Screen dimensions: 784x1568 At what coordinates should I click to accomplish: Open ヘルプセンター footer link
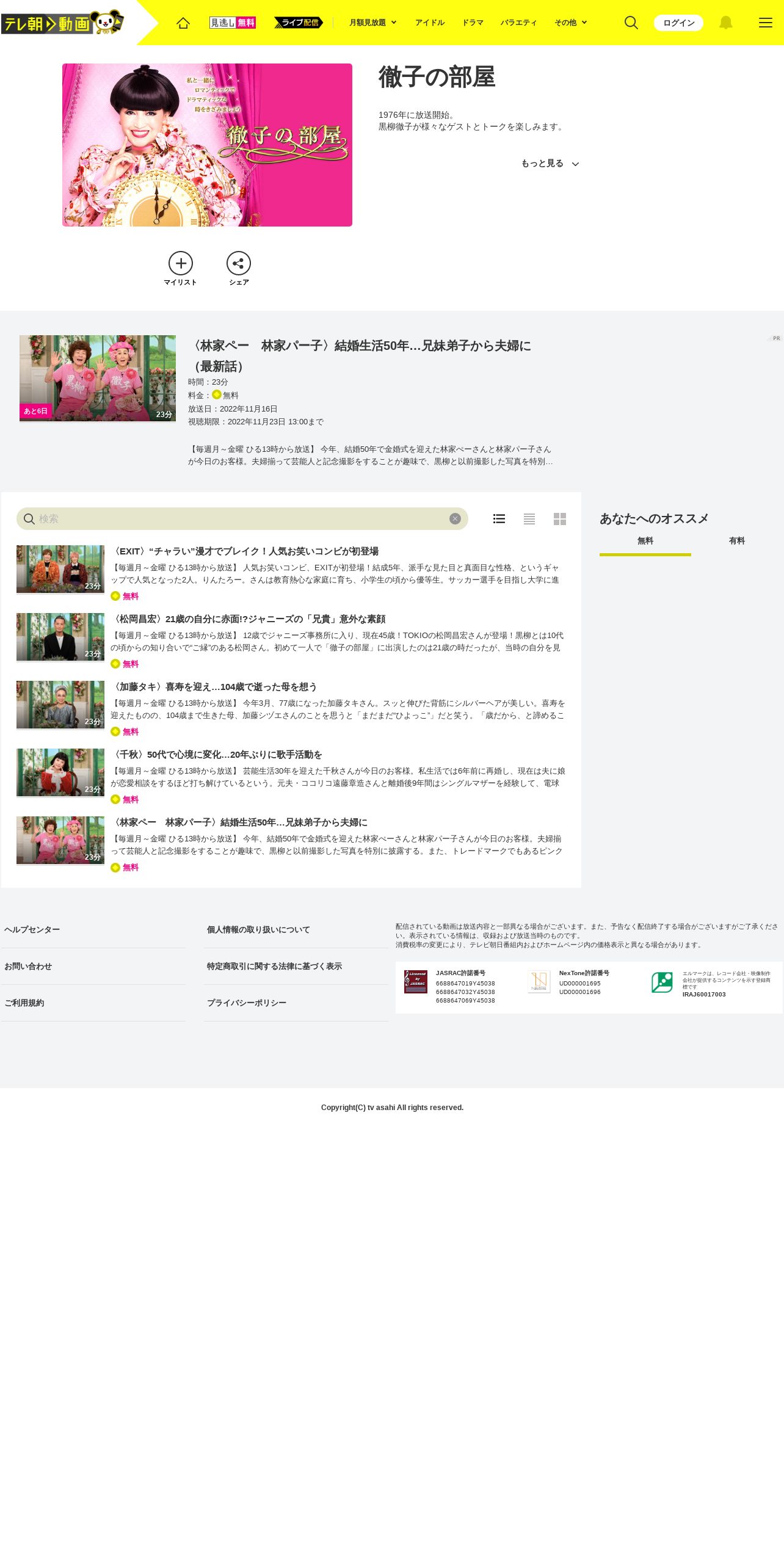click(x=93, y=930)
